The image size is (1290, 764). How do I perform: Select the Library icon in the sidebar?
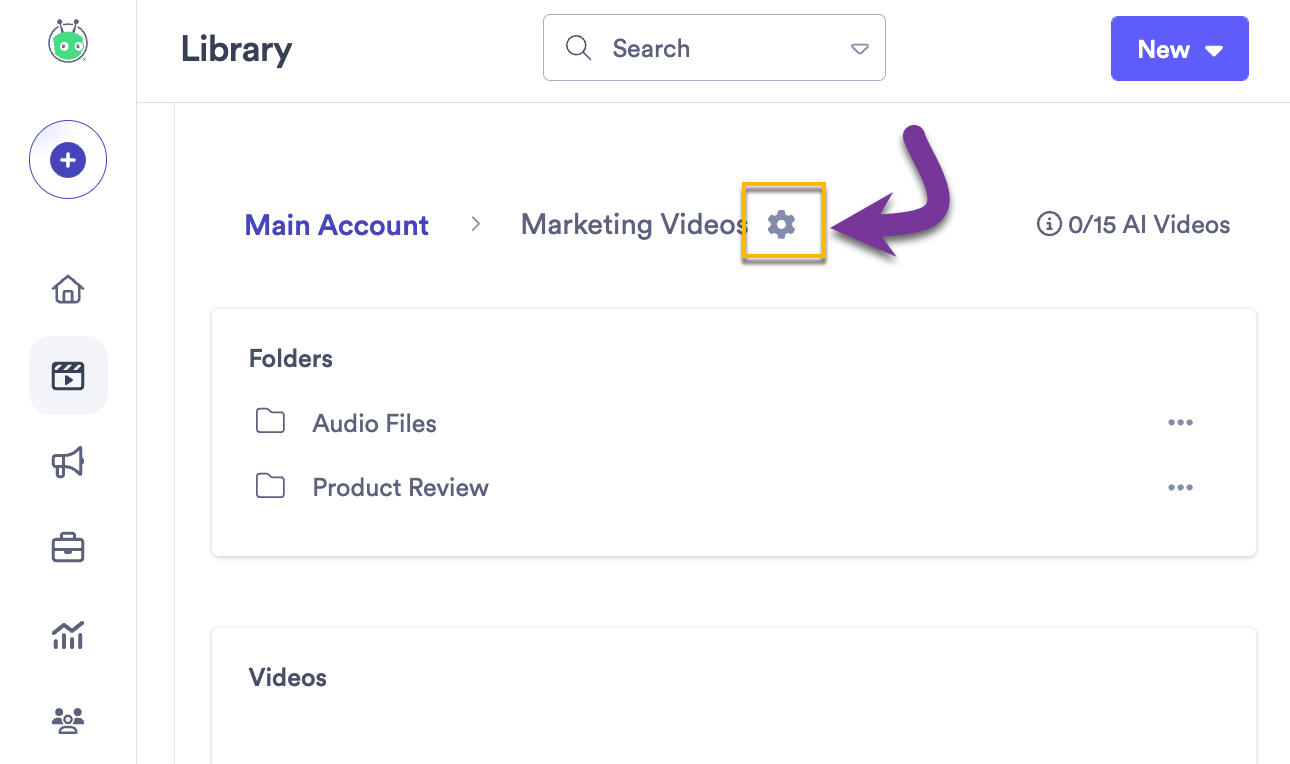[x=67, y=375]
